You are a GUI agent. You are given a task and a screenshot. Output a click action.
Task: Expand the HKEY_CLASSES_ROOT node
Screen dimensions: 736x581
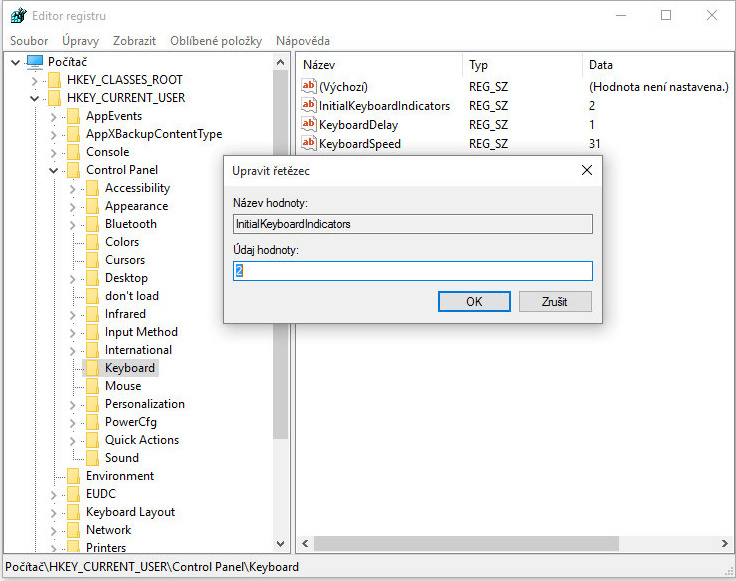[x=34, y=81]
